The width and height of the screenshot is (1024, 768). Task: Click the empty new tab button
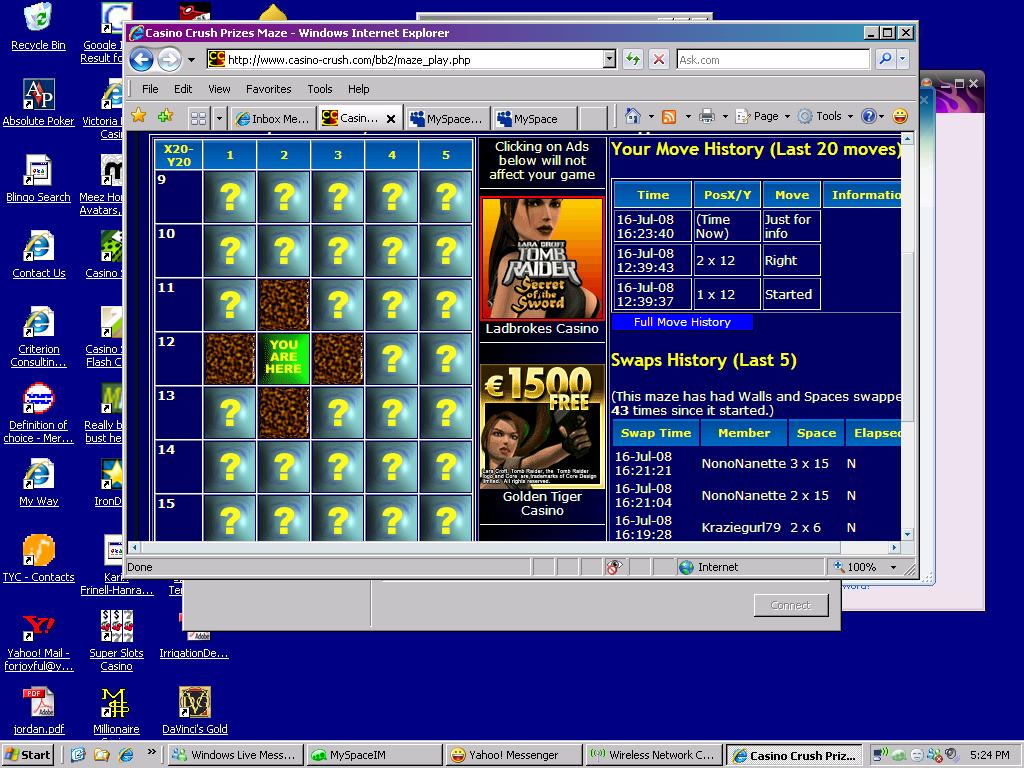click(593, 118)
